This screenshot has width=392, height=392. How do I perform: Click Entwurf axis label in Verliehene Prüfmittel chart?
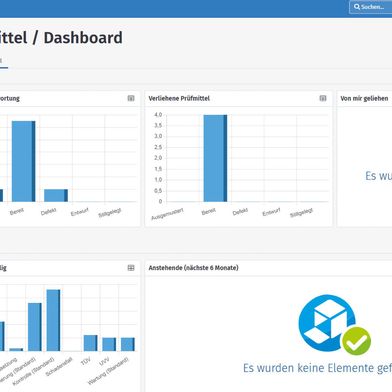pos(271,212)
